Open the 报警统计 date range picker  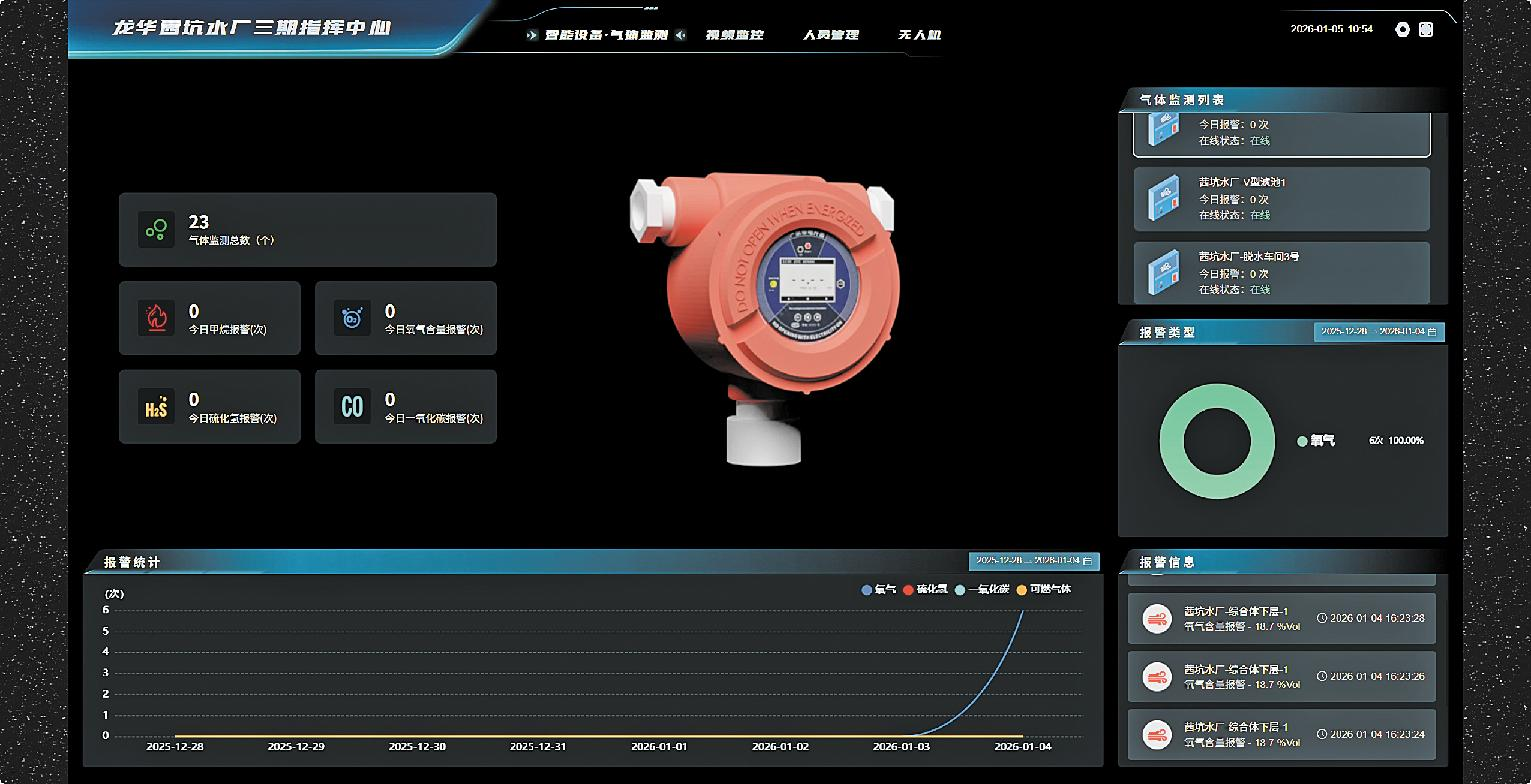coord(1033,561)
